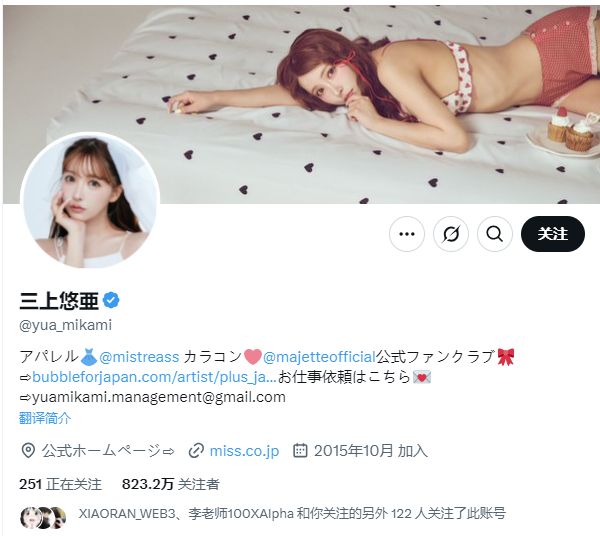View the 251 正在关注 following list

60,484
